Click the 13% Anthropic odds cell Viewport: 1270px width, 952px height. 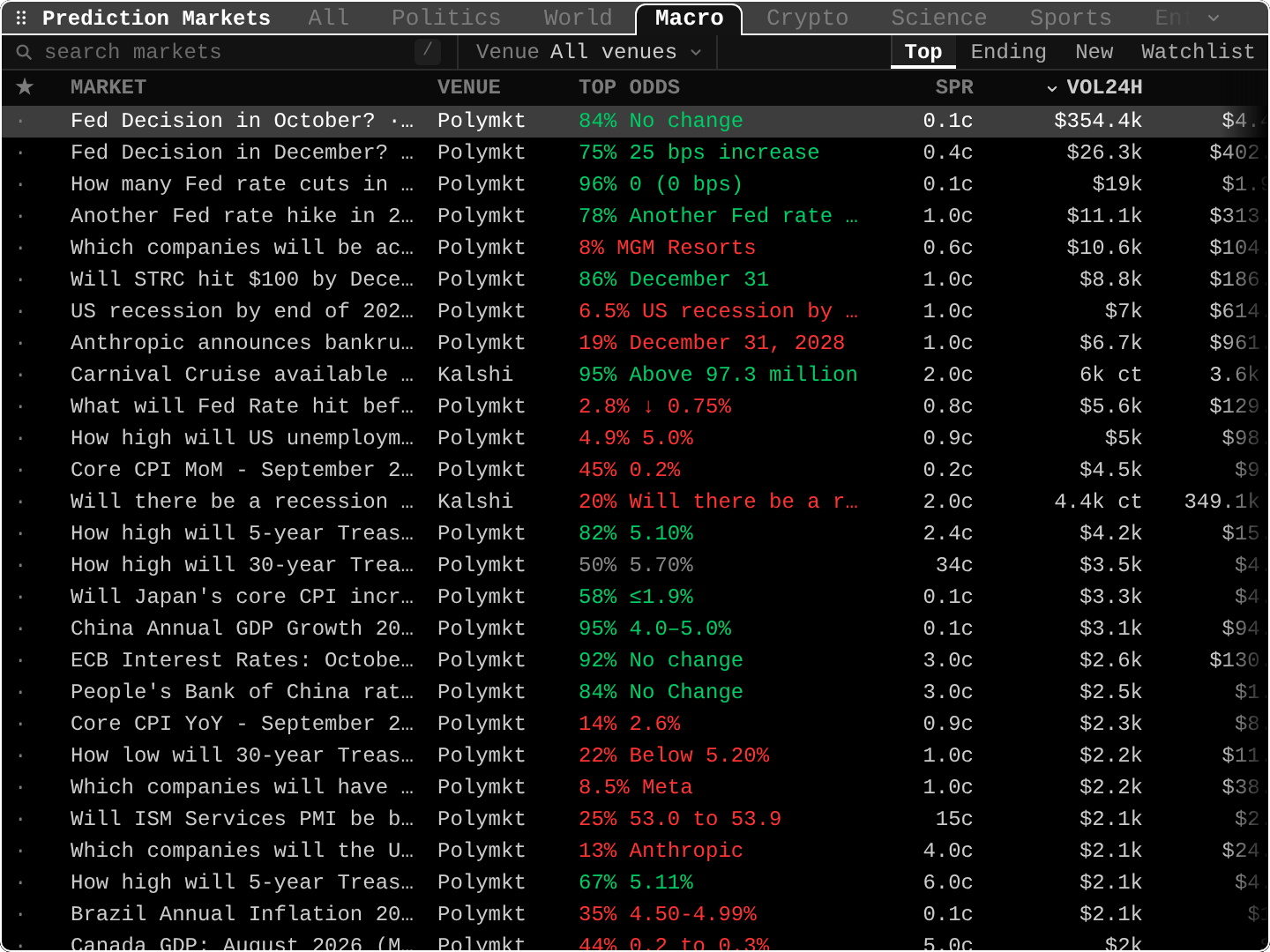coord(661,851)
